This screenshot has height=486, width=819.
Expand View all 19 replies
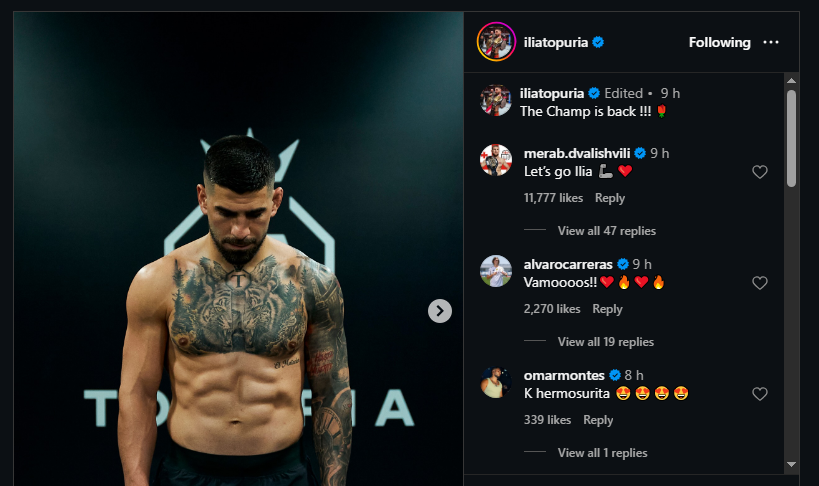(x=606, y=342)
